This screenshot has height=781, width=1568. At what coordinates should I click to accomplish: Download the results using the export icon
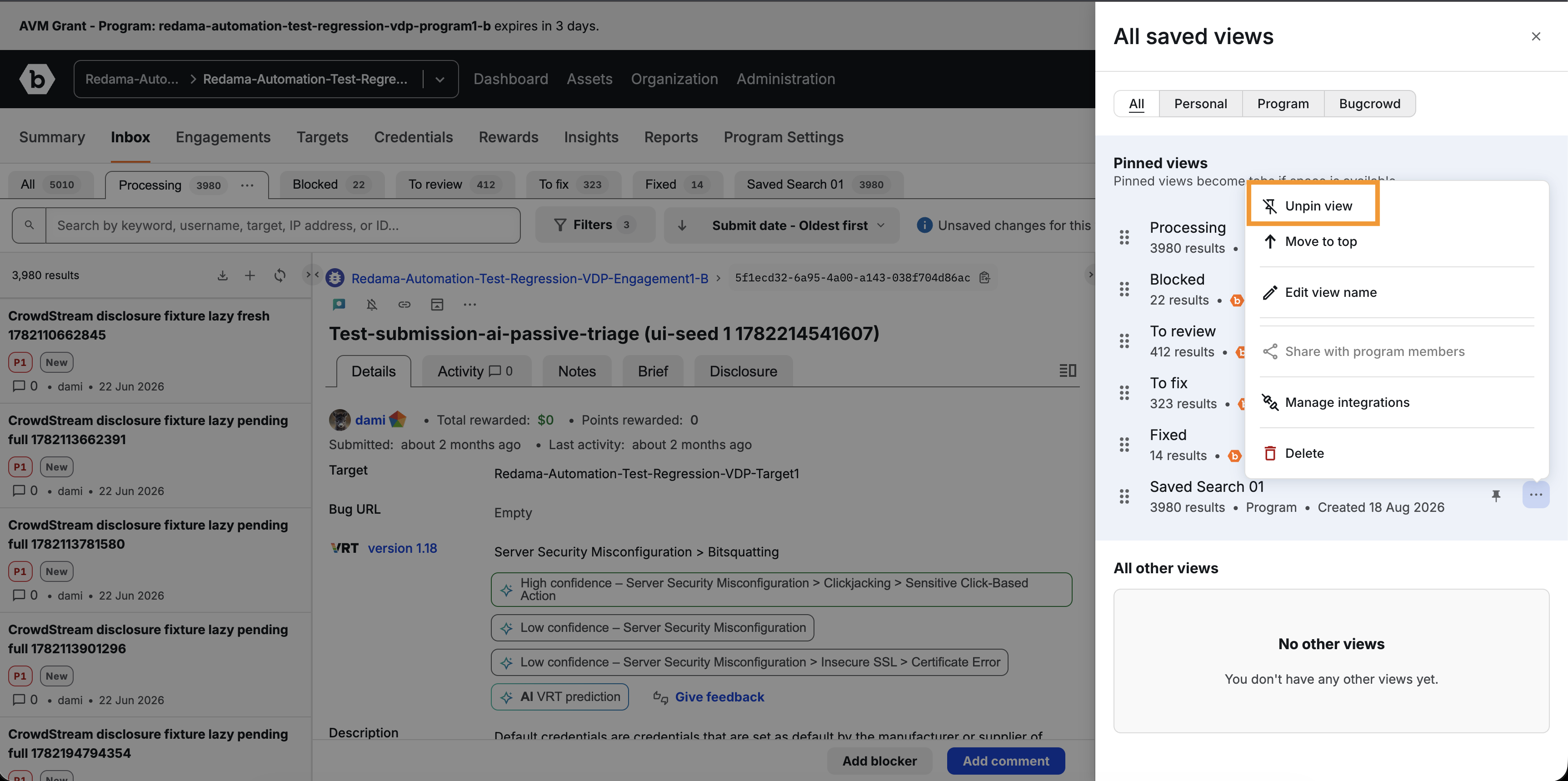[223, 275]
